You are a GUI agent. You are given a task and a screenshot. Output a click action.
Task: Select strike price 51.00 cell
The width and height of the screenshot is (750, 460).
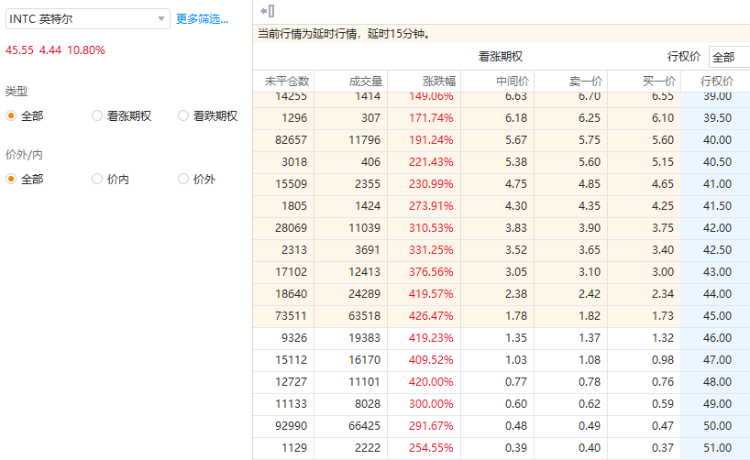(x=717, y=448)
